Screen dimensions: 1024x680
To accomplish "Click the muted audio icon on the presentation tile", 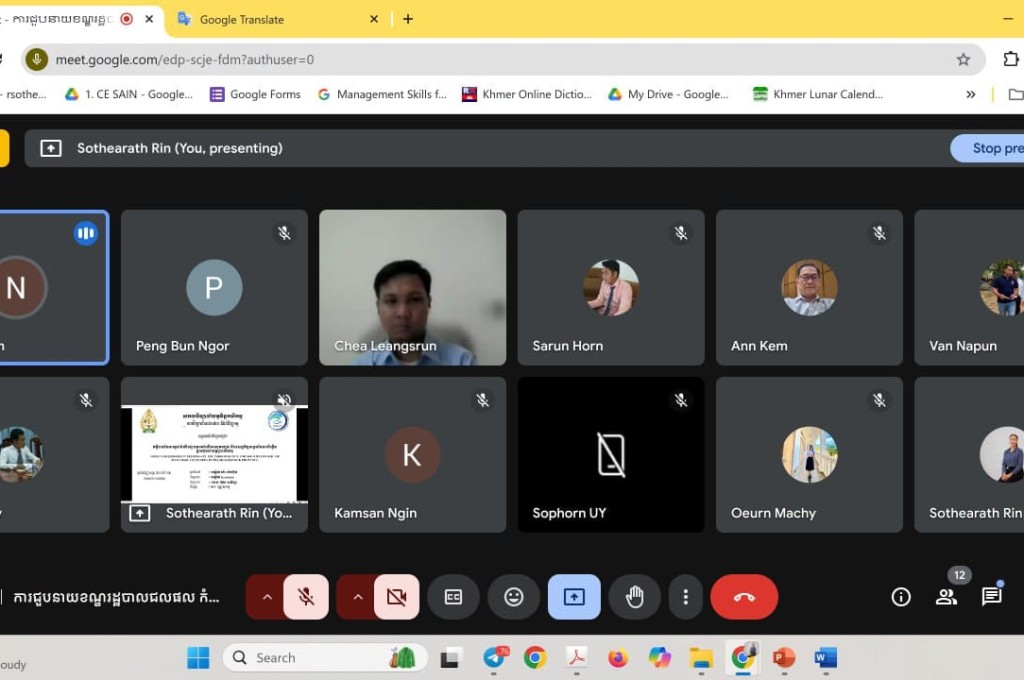I will [284, 400].
